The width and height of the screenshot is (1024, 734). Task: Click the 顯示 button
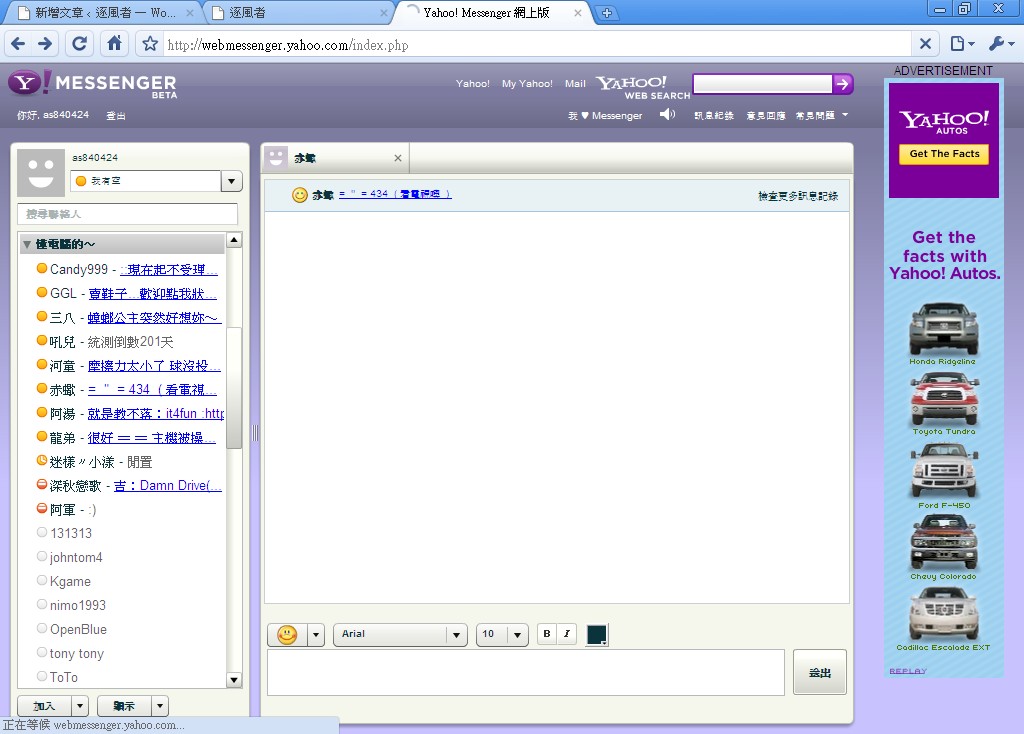pyautogui.click(x=124, y=706)
